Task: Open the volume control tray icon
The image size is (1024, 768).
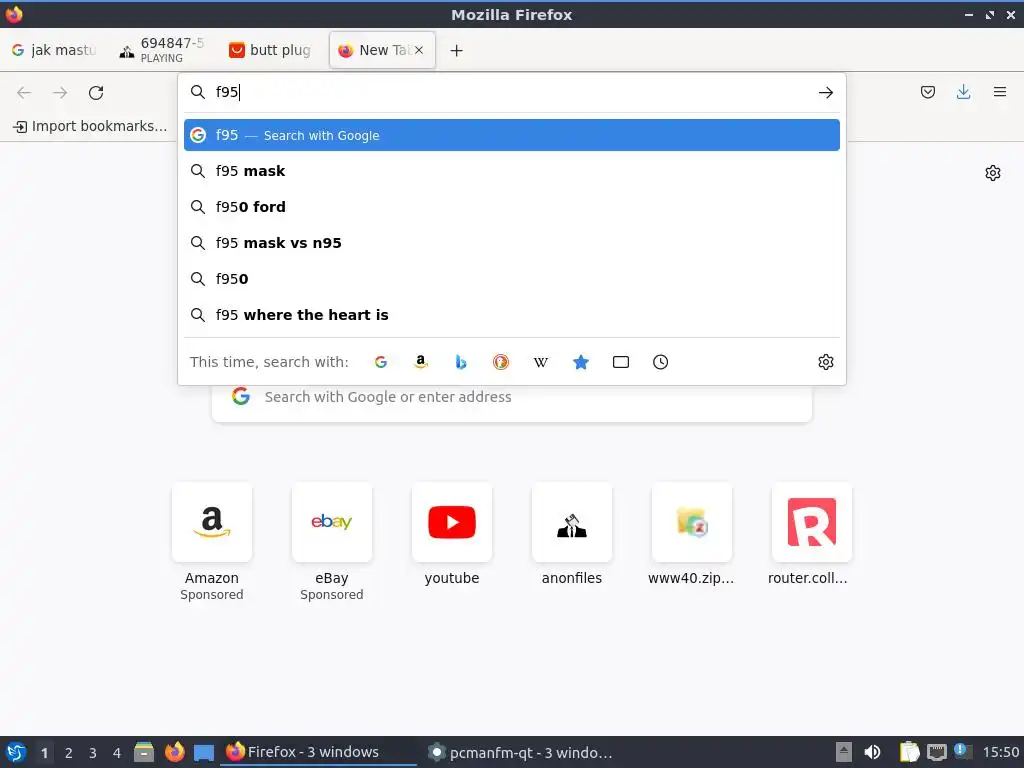Action: click(872, 752)
